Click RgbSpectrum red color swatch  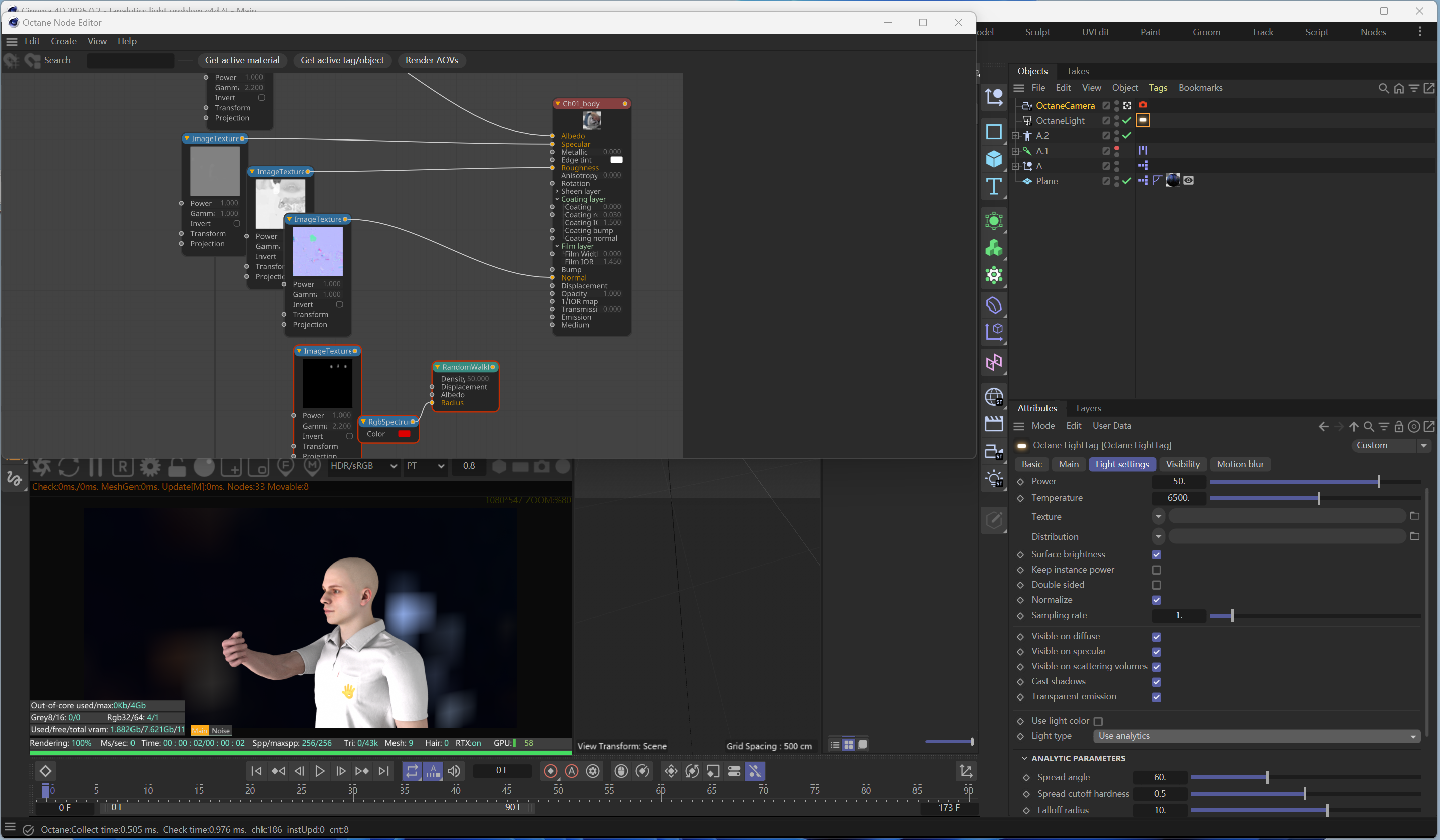point(404,434)
